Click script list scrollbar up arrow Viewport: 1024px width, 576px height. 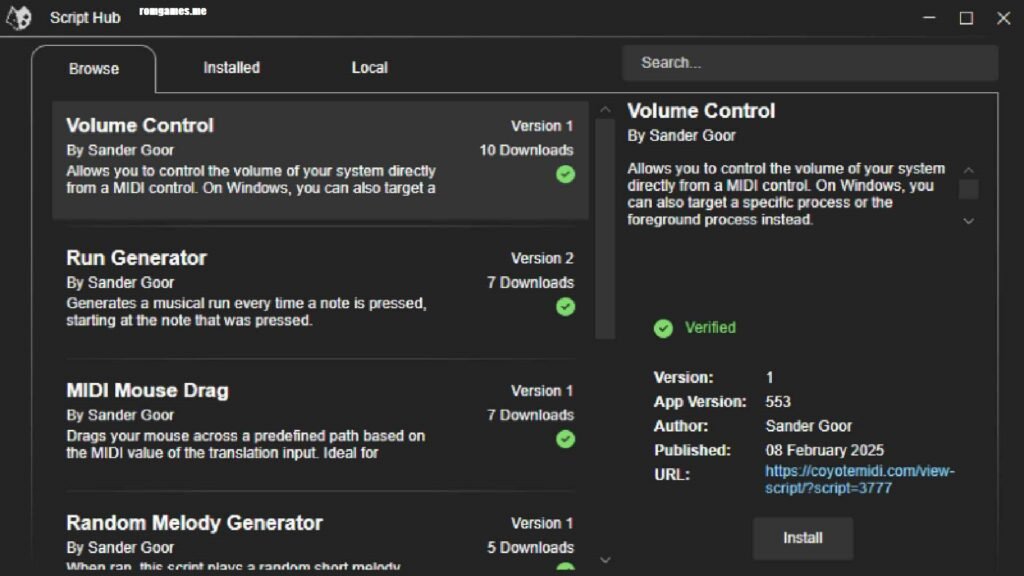point(605,109)
